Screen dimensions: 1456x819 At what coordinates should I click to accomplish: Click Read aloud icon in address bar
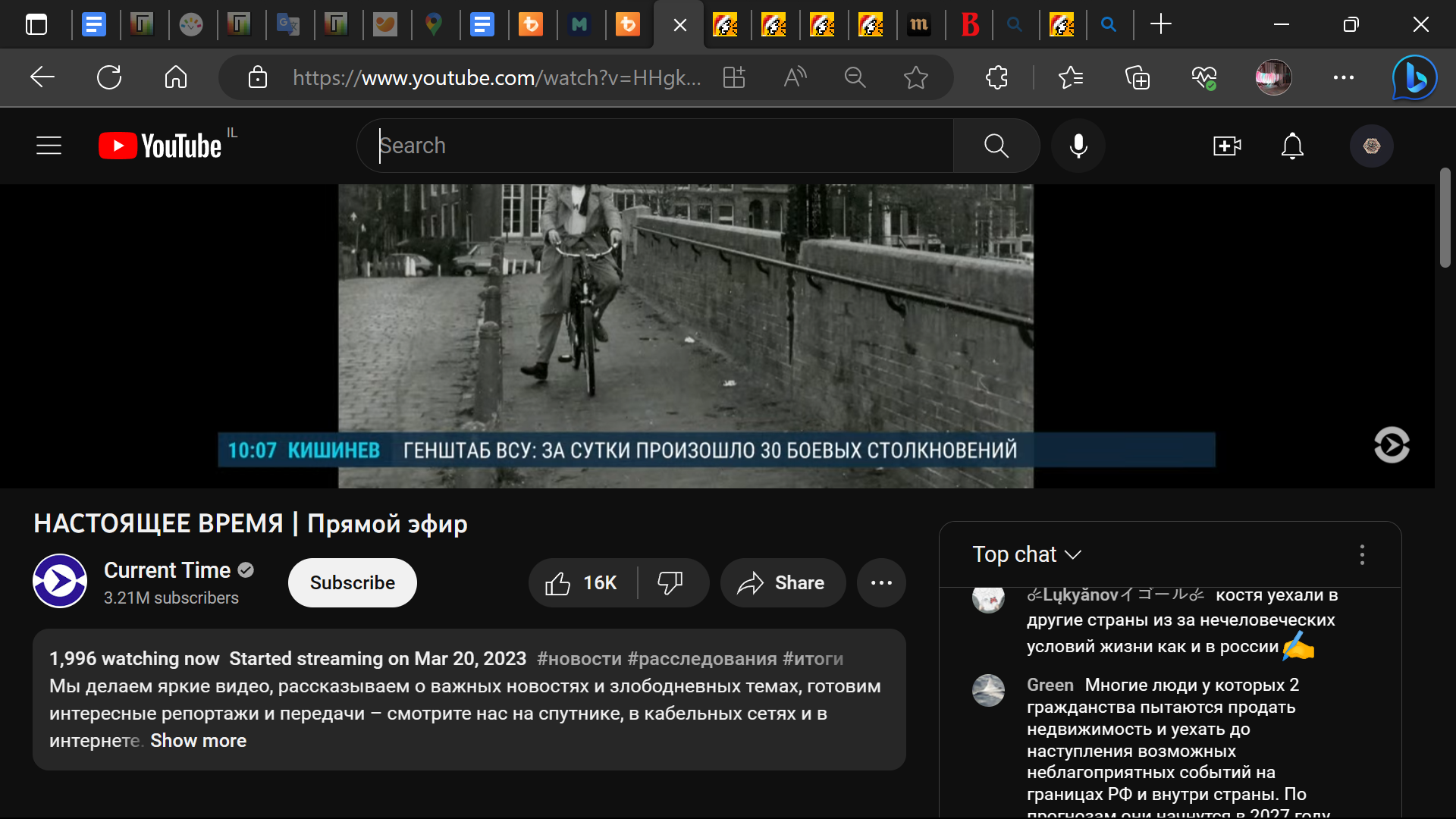[x=795, y=77]
